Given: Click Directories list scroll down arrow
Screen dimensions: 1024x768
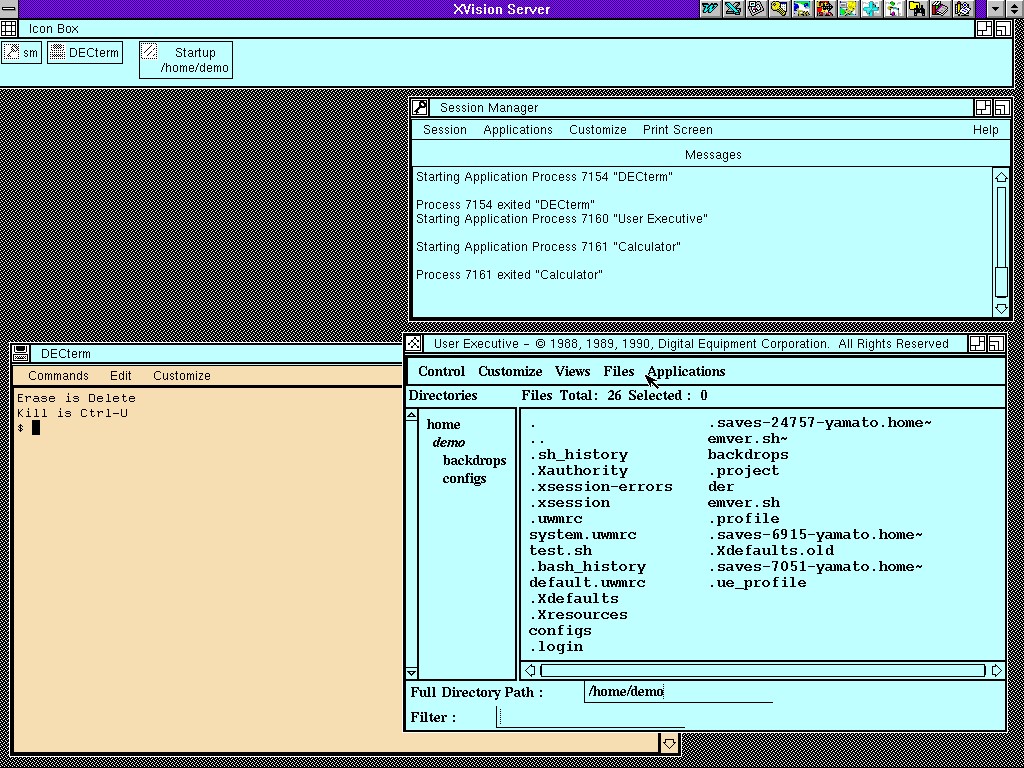Looking at the screenshot, I should (411, 673).
